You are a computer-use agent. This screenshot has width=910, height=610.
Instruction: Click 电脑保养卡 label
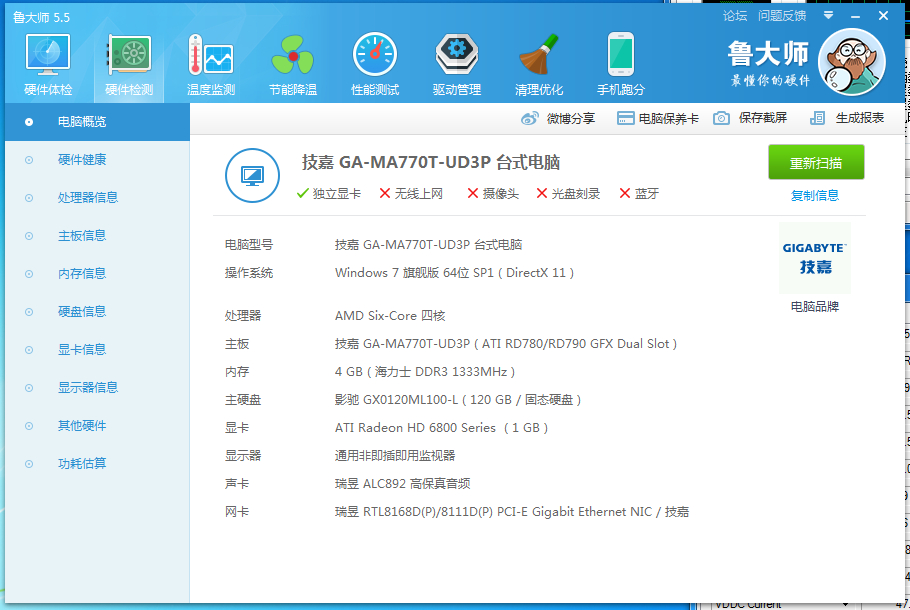click(x=669, y=118)
